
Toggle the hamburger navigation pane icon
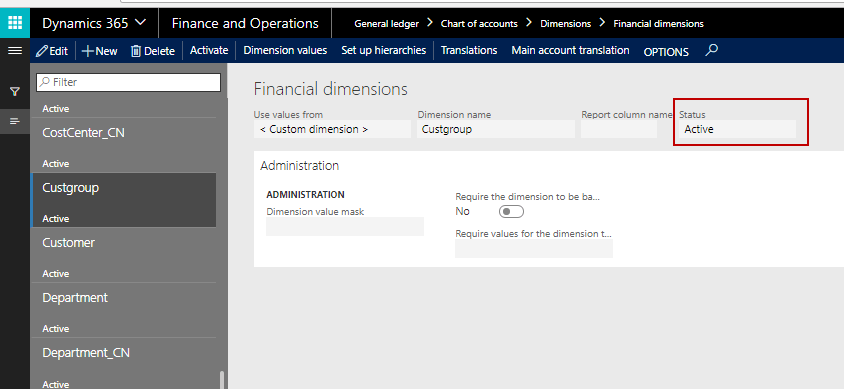15,51
